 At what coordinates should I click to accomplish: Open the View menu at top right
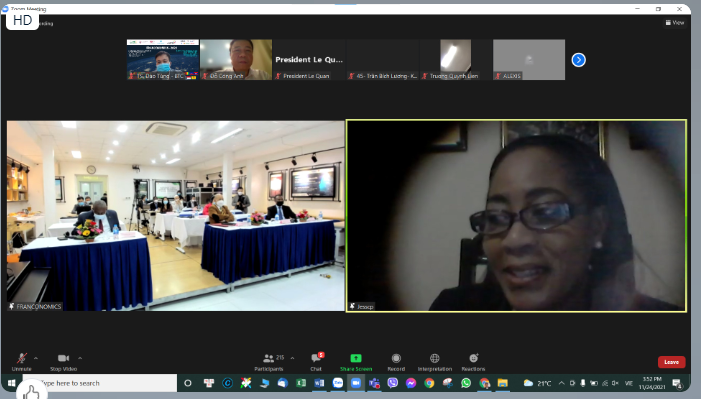pyautogui.click(x=675, y=22)
